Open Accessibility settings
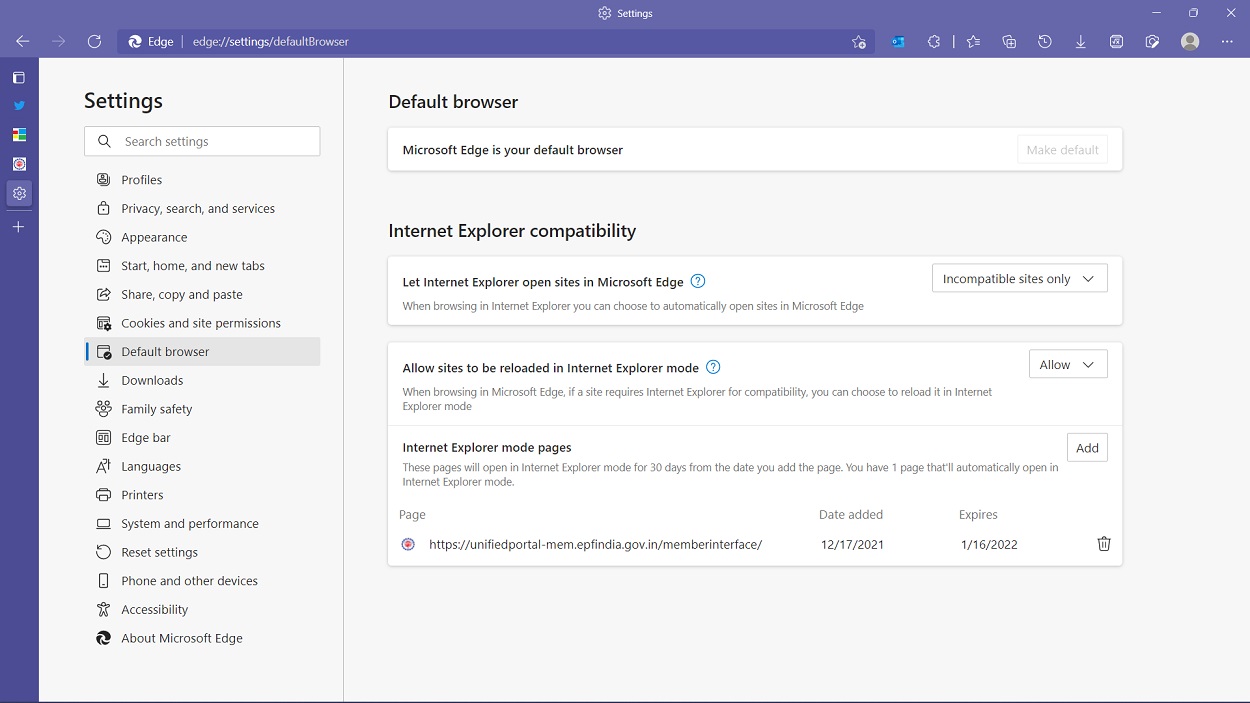Screen dimensions: 1250x703 (202, 610)
